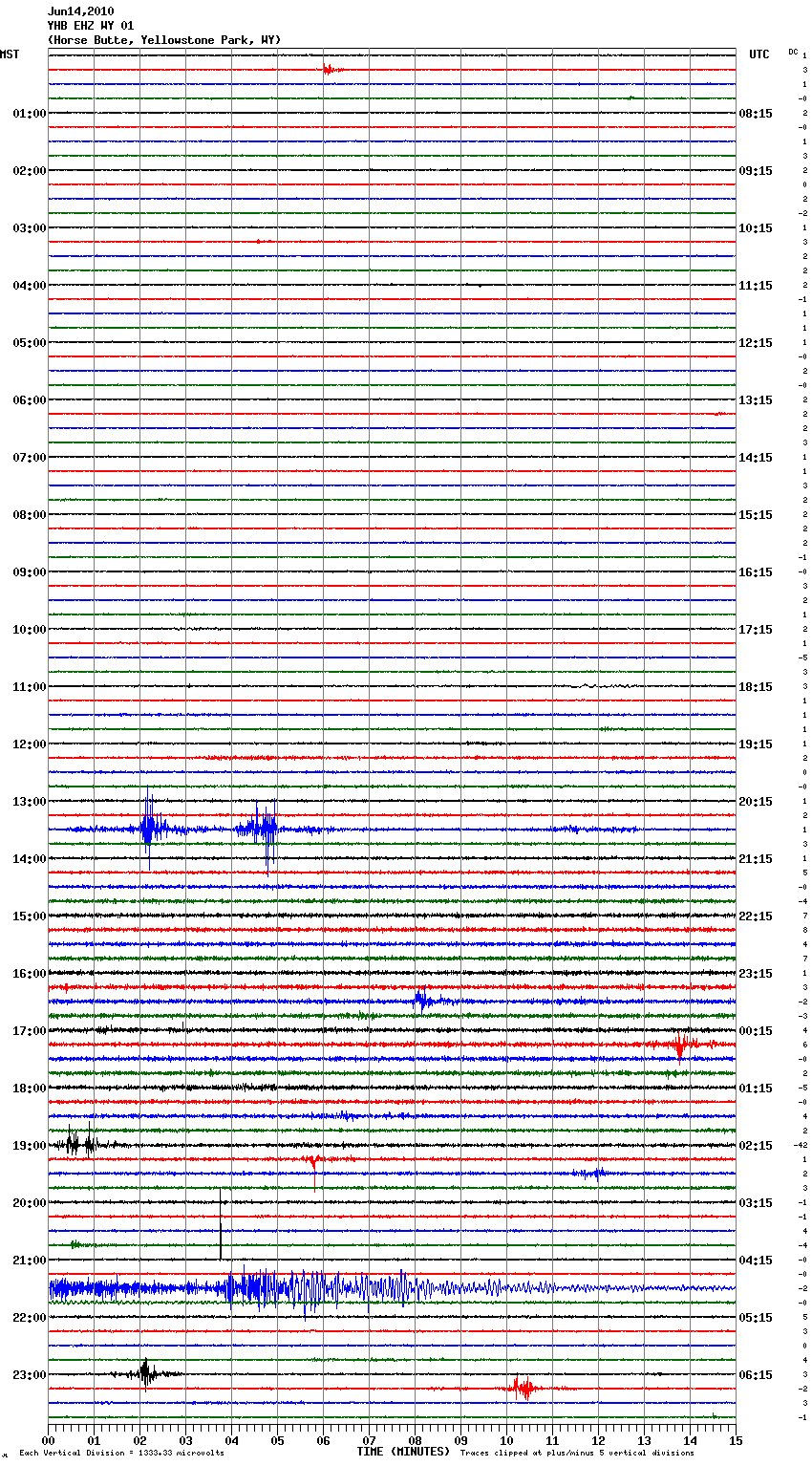Select the 16:00 MST time label
Screen dimensions: 812x1466
point(30,974)
